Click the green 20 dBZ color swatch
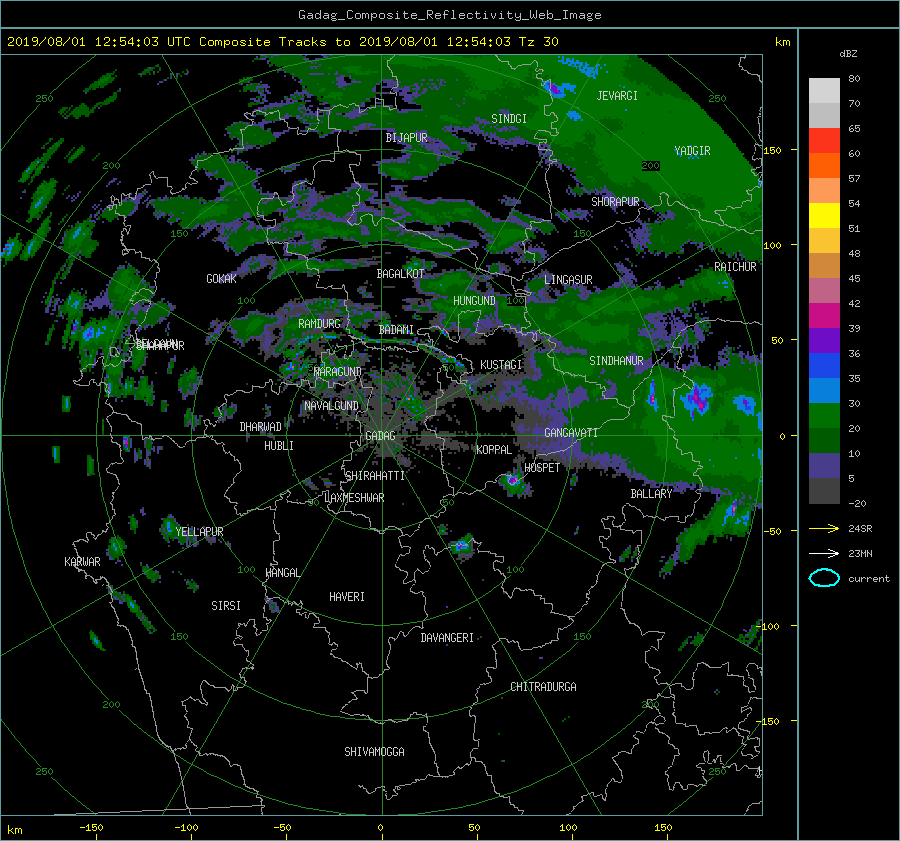This screenshot has width=900, height=841. [x=824, y=415]
